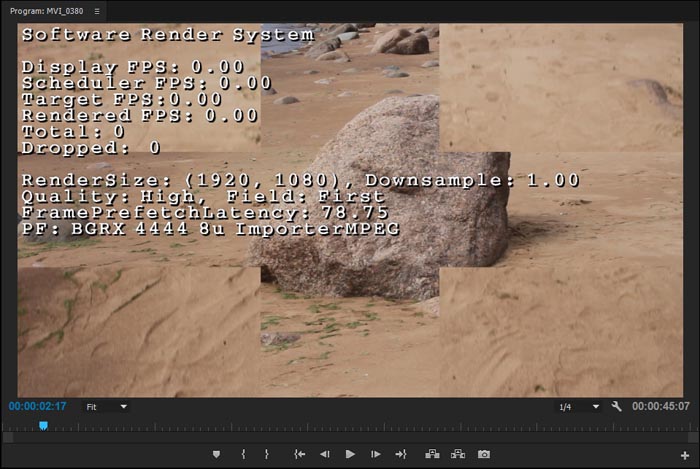Click the 'PF: BGRX 4444 8u ImporterMPEG' line

(x=210, y=229)
